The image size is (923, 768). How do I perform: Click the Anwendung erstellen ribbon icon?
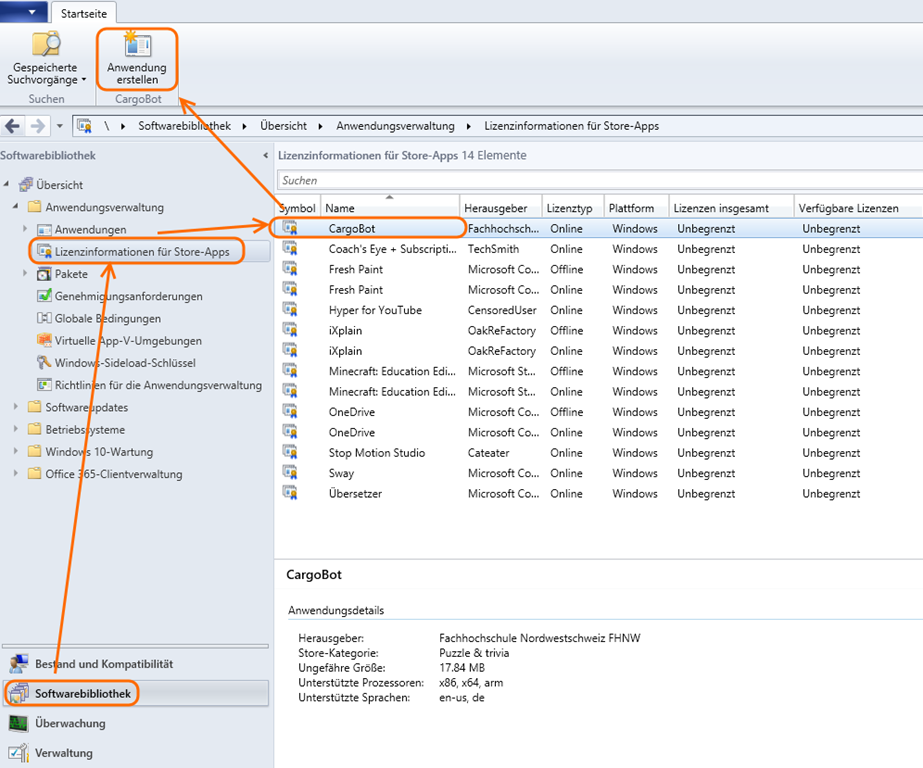click(136, 45)
